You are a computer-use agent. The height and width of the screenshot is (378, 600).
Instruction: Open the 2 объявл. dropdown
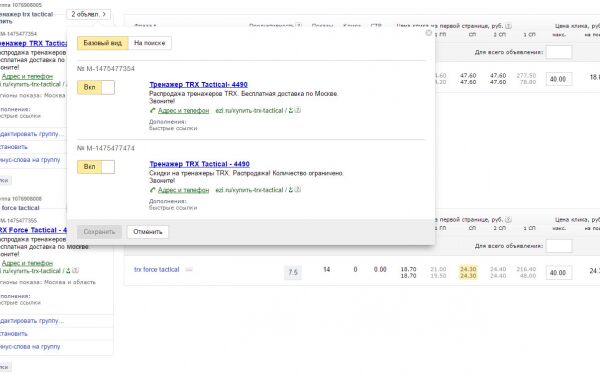(x=88, y=14)
